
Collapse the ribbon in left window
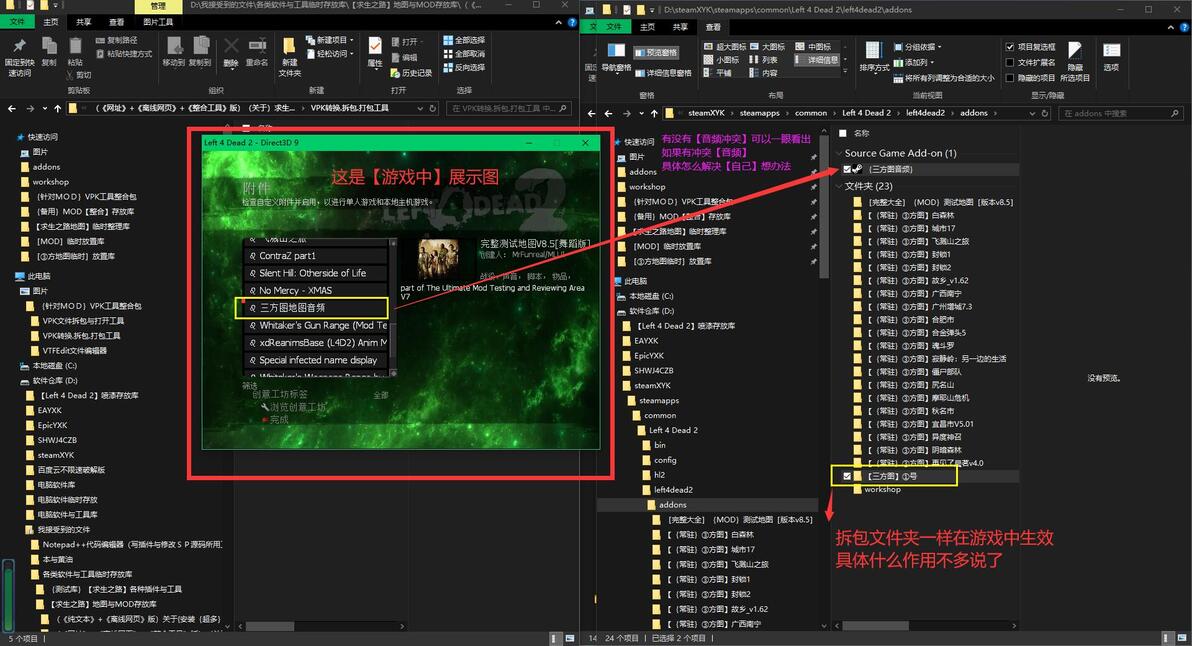point(559,23)
